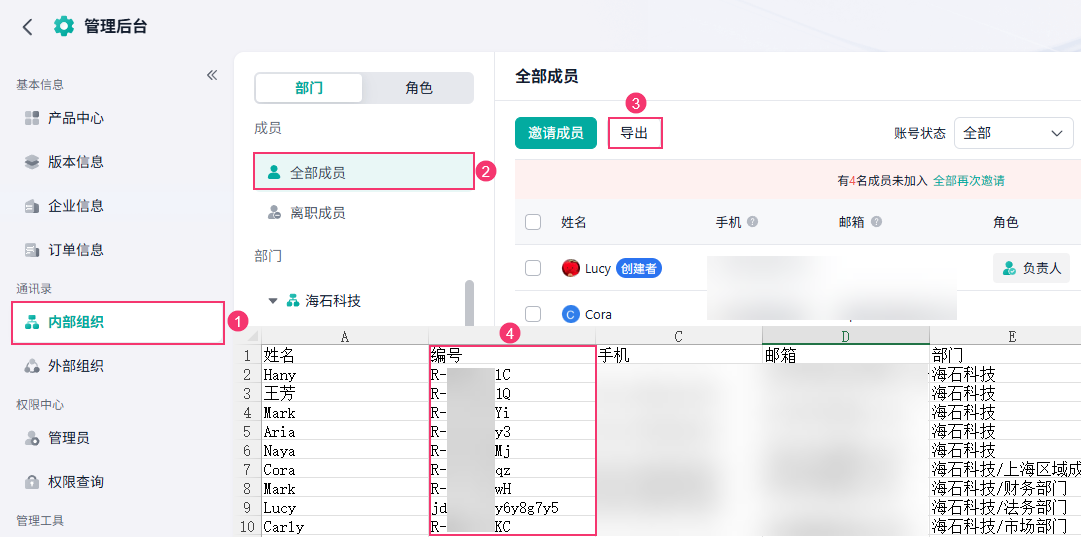This screenshot has height=537, width=1081.
Task: Switch to the 角色 tab
Action: tap(419, 88)
